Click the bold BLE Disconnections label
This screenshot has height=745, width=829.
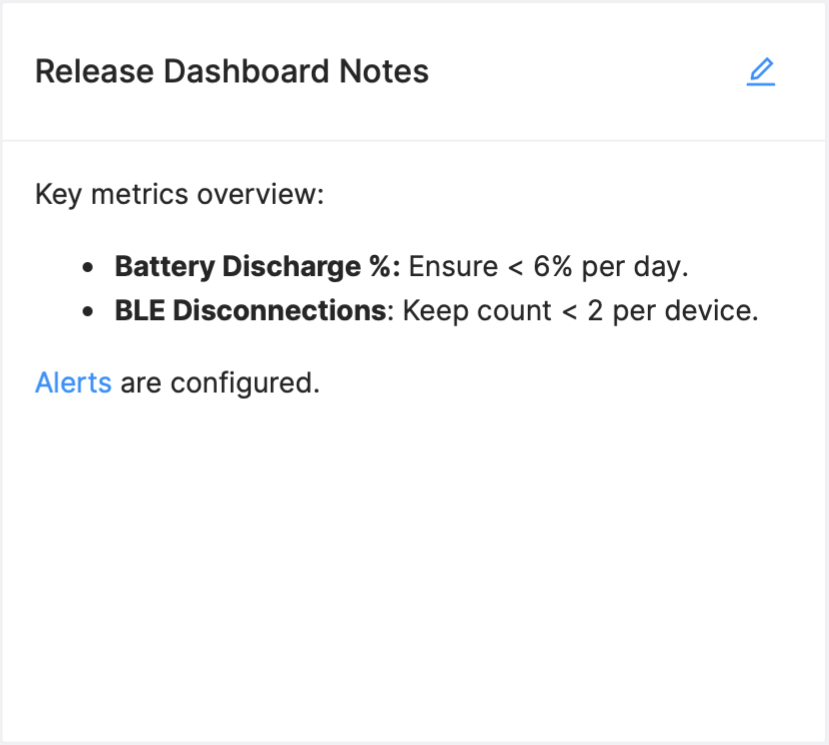(250, 311)
